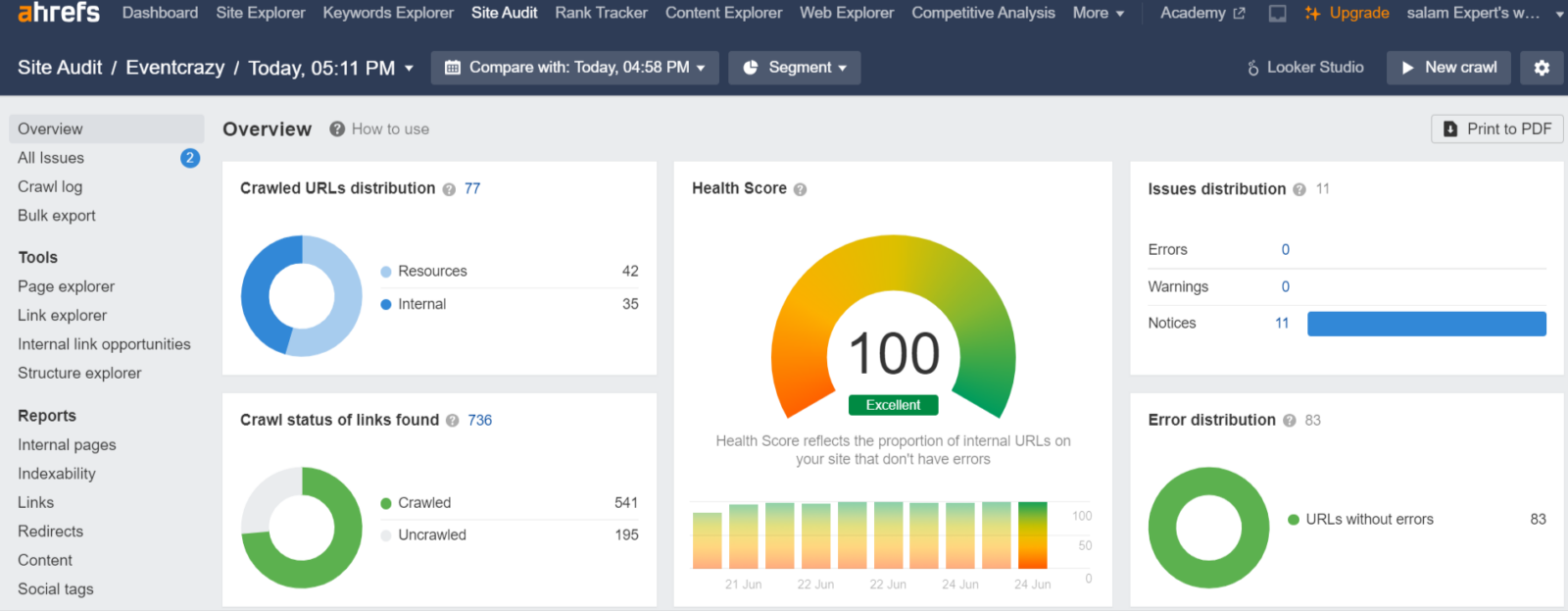Start a New crawl

1448,68
